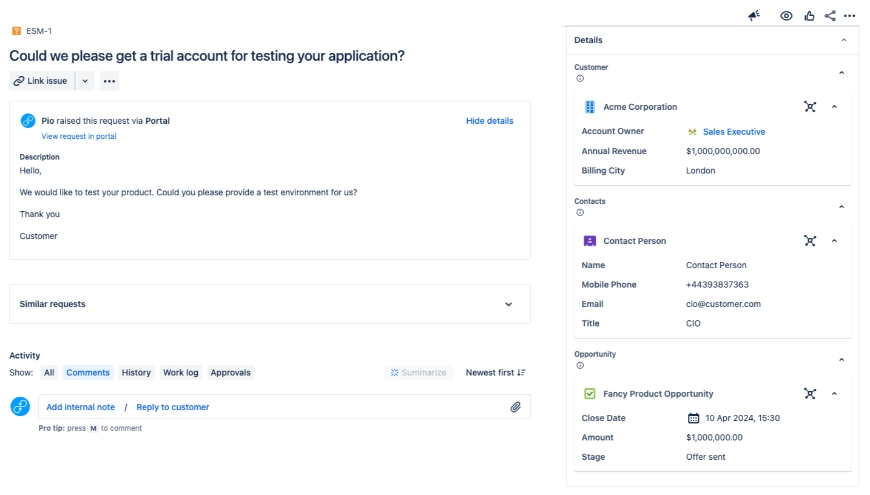Open graph view for Contact Person
This screenshot has height=495, width=870.
click(810, 241)
